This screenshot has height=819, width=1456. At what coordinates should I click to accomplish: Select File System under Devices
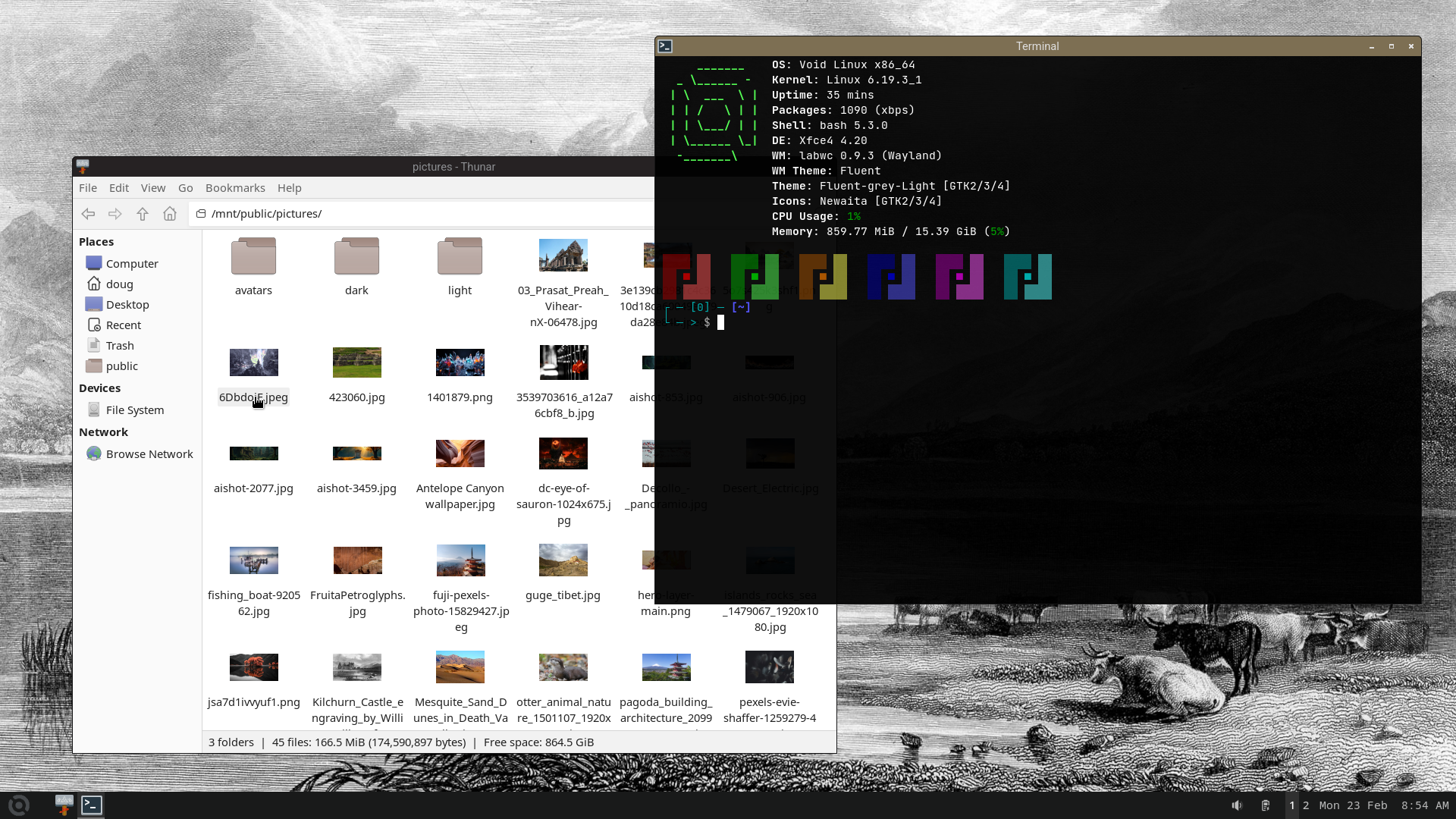pos(134,410)
